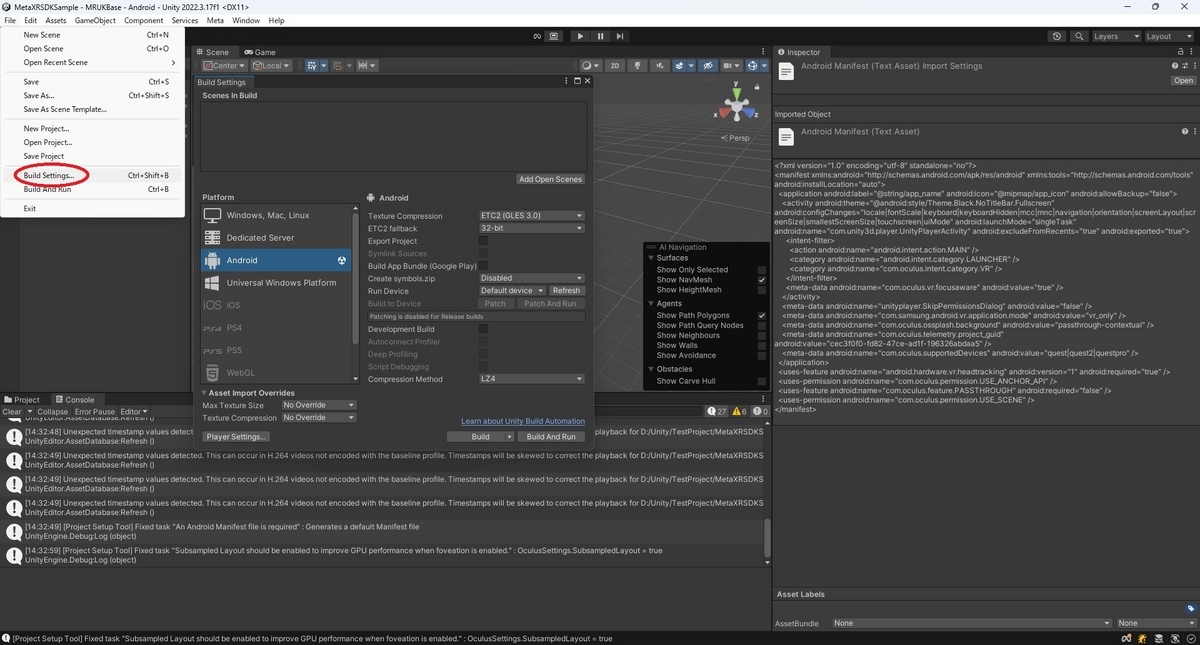Image resolution: width=1200 pixels, height=645 pixels.
Task: Toggle scene visibility hidden-eye icon
Action: pos(708,65)
